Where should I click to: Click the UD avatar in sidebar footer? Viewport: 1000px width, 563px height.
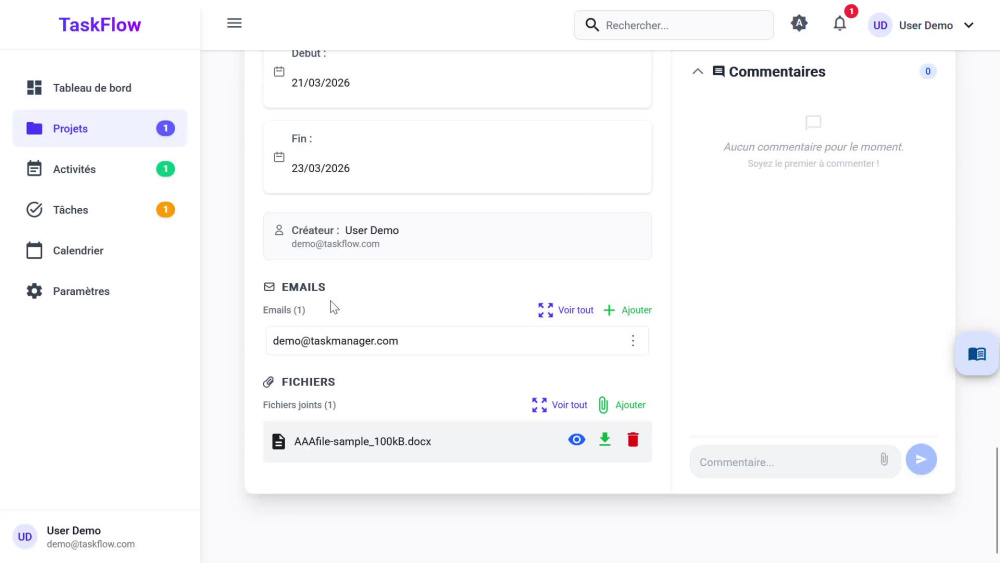[25, 537]
